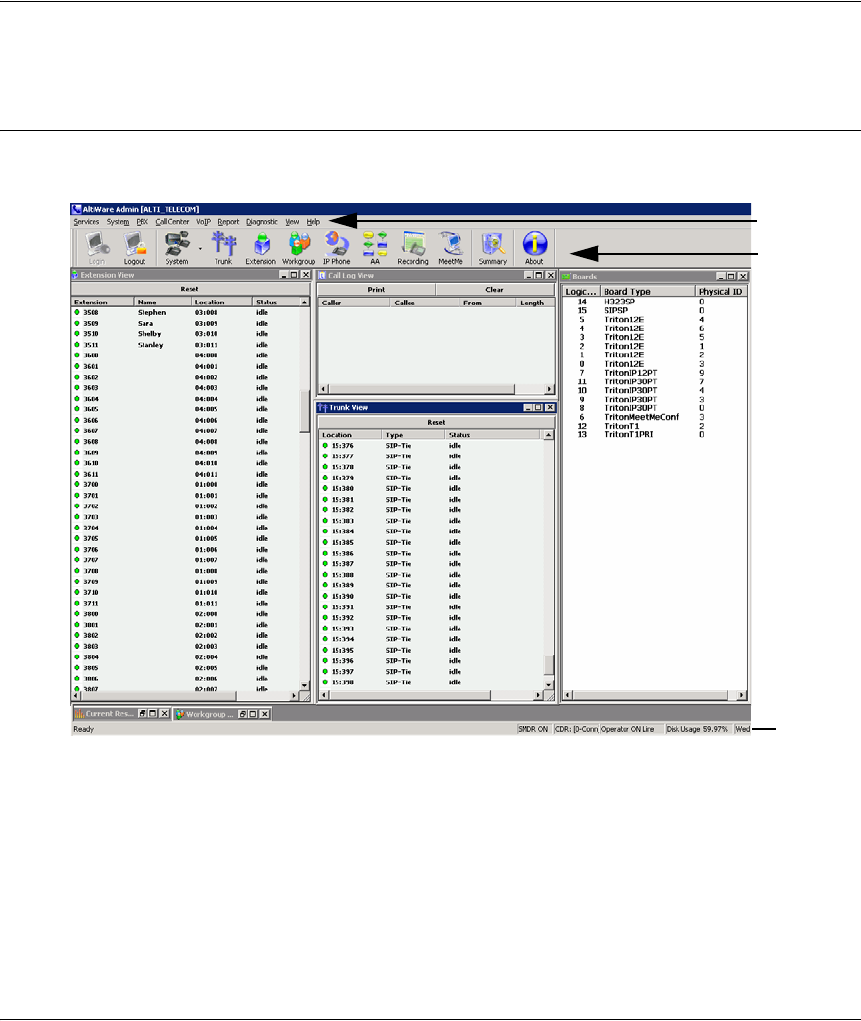The height and width of the screenshot is (1021, 861).
Task: Open the Call Center menu
Action: 172,222
